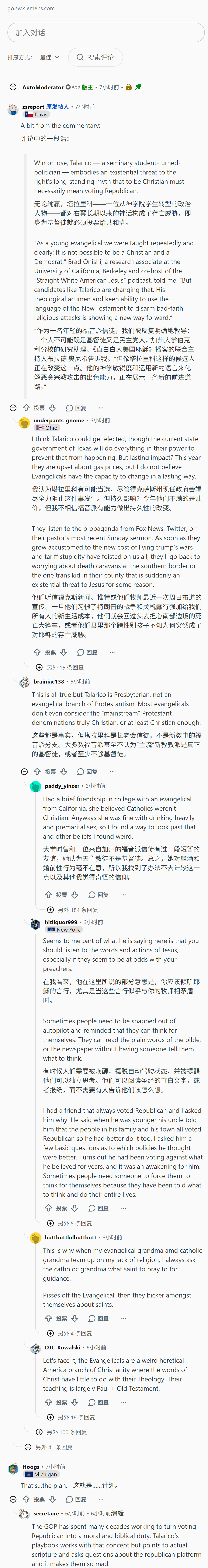Downvote the brainiac138 comment
Image resolution: width=208 pixels, height=1568 pixels.
point(63,771)
